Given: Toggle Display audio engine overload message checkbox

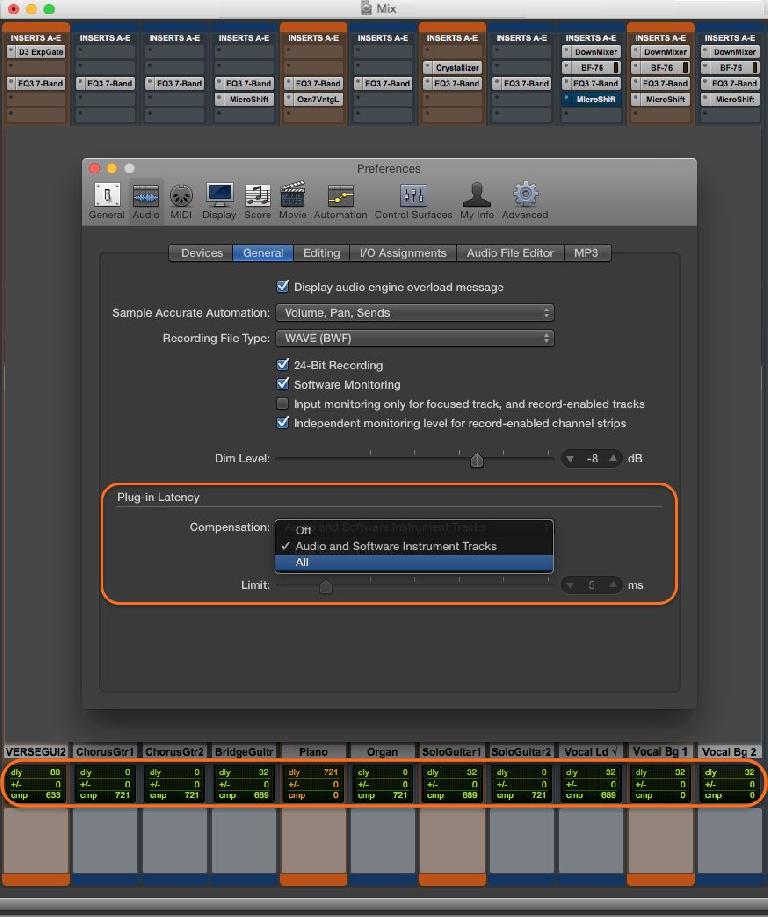Looking at the screenshot, I should (283, 287).
